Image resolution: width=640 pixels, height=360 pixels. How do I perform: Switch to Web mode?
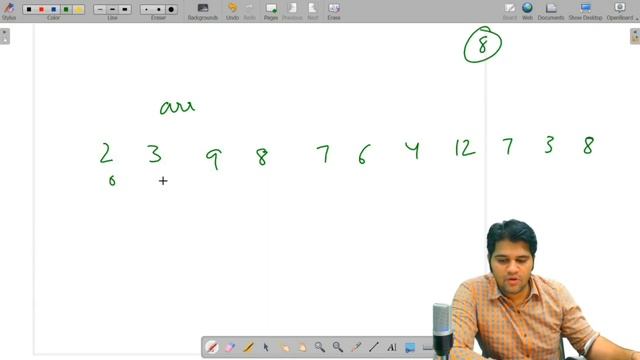(x=527, y=11)
